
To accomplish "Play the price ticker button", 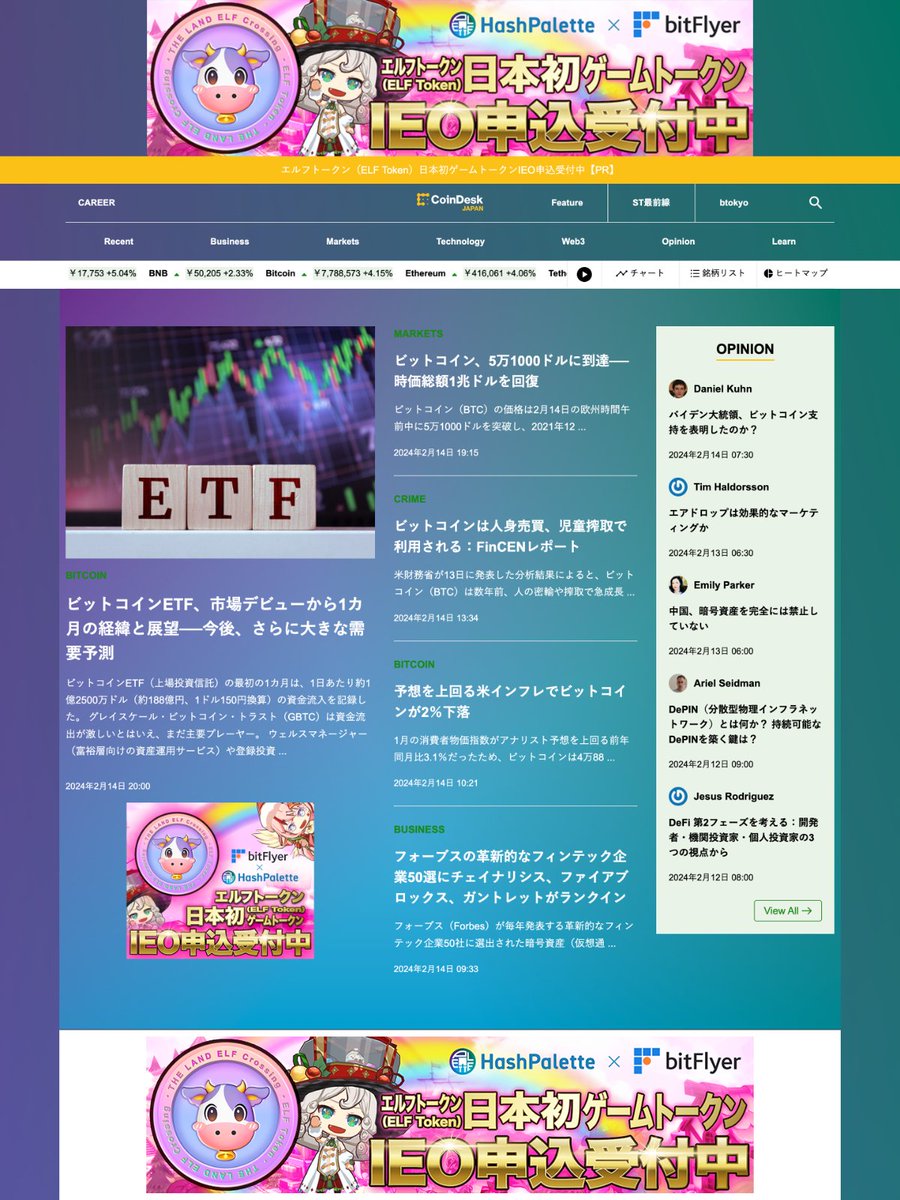I will click(584, 274).
